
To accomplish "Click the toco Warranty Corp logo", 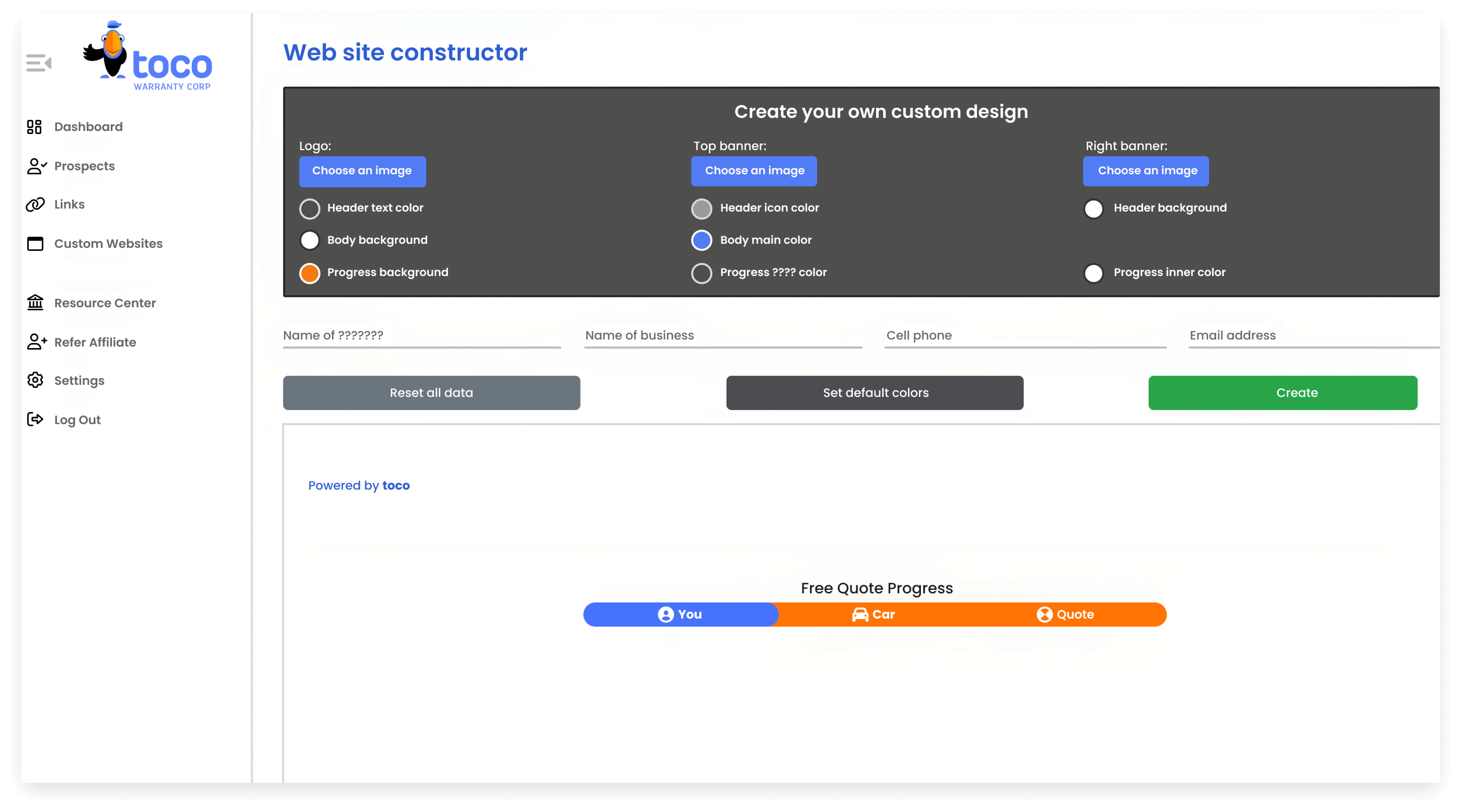I will 147,56.
